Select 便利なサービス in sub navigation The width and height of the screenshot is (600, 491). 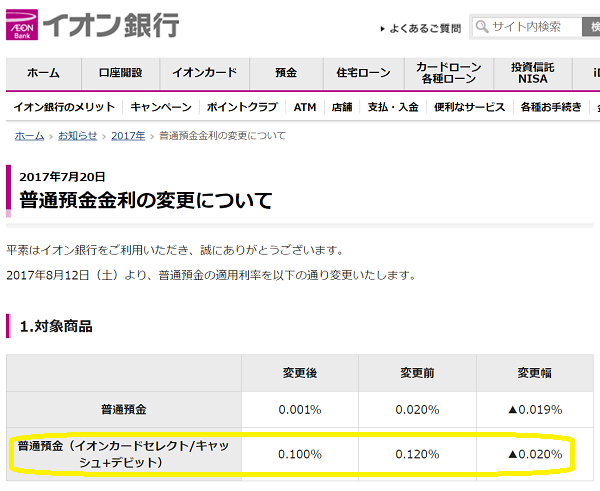[470, 107]
